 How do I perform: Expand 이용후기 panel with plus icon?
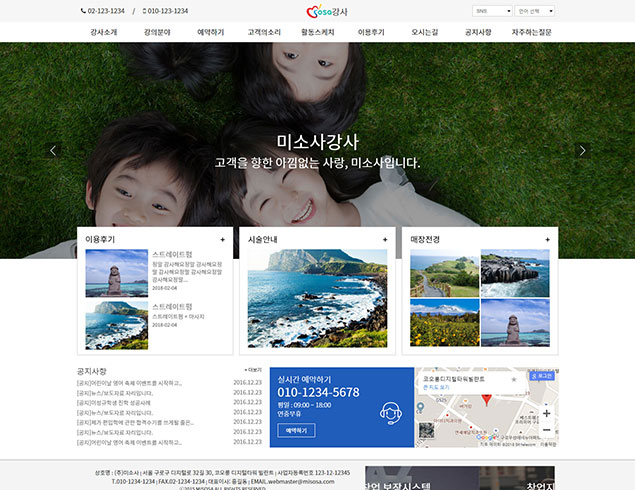pyautogui.click(x=222, y=240)
